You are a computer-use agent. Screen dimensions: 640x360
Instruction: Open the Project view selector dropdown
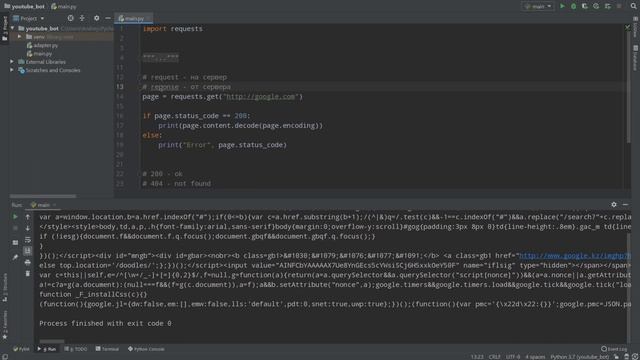click(29, 18)
